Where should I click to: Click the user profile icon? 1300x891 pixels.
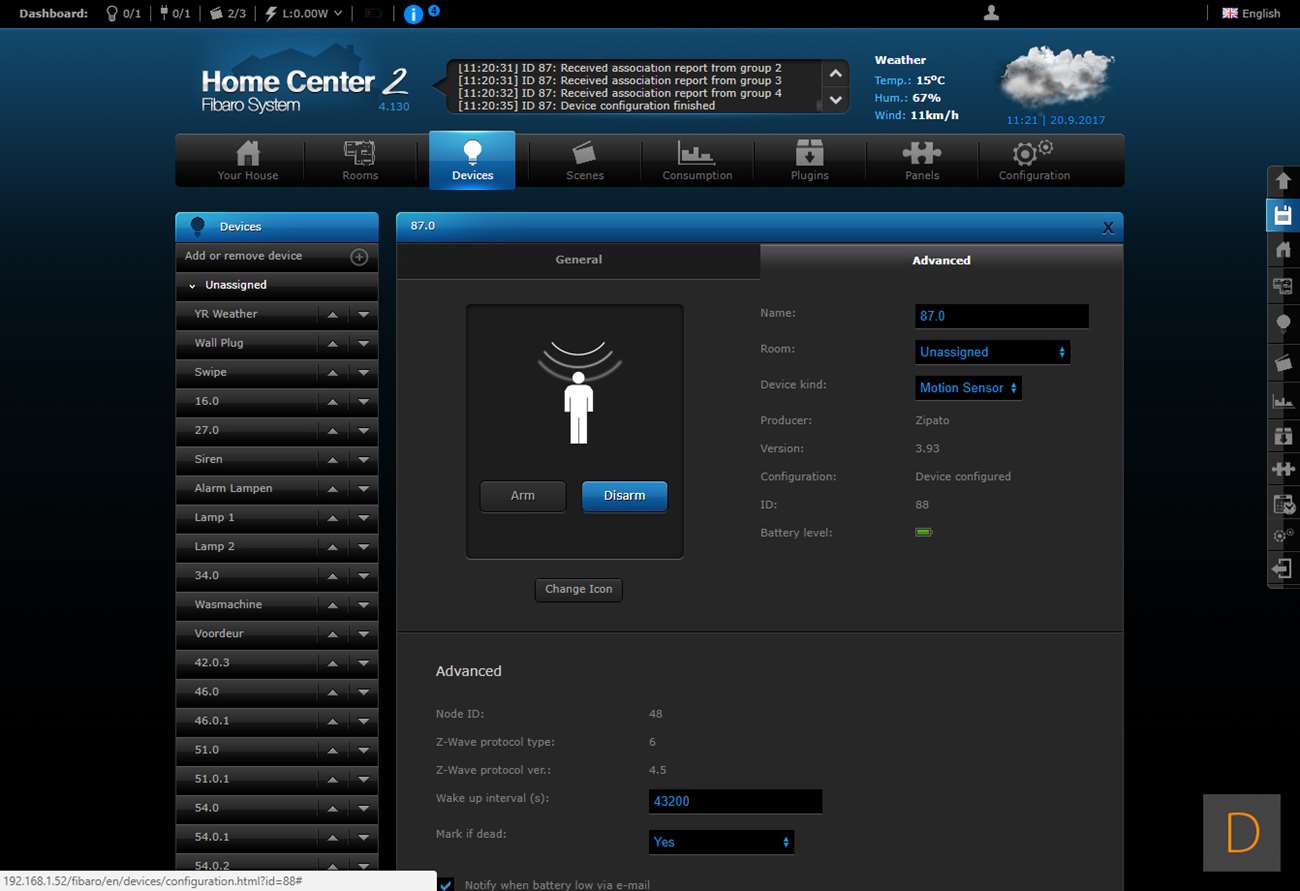[x=991, y=13]
